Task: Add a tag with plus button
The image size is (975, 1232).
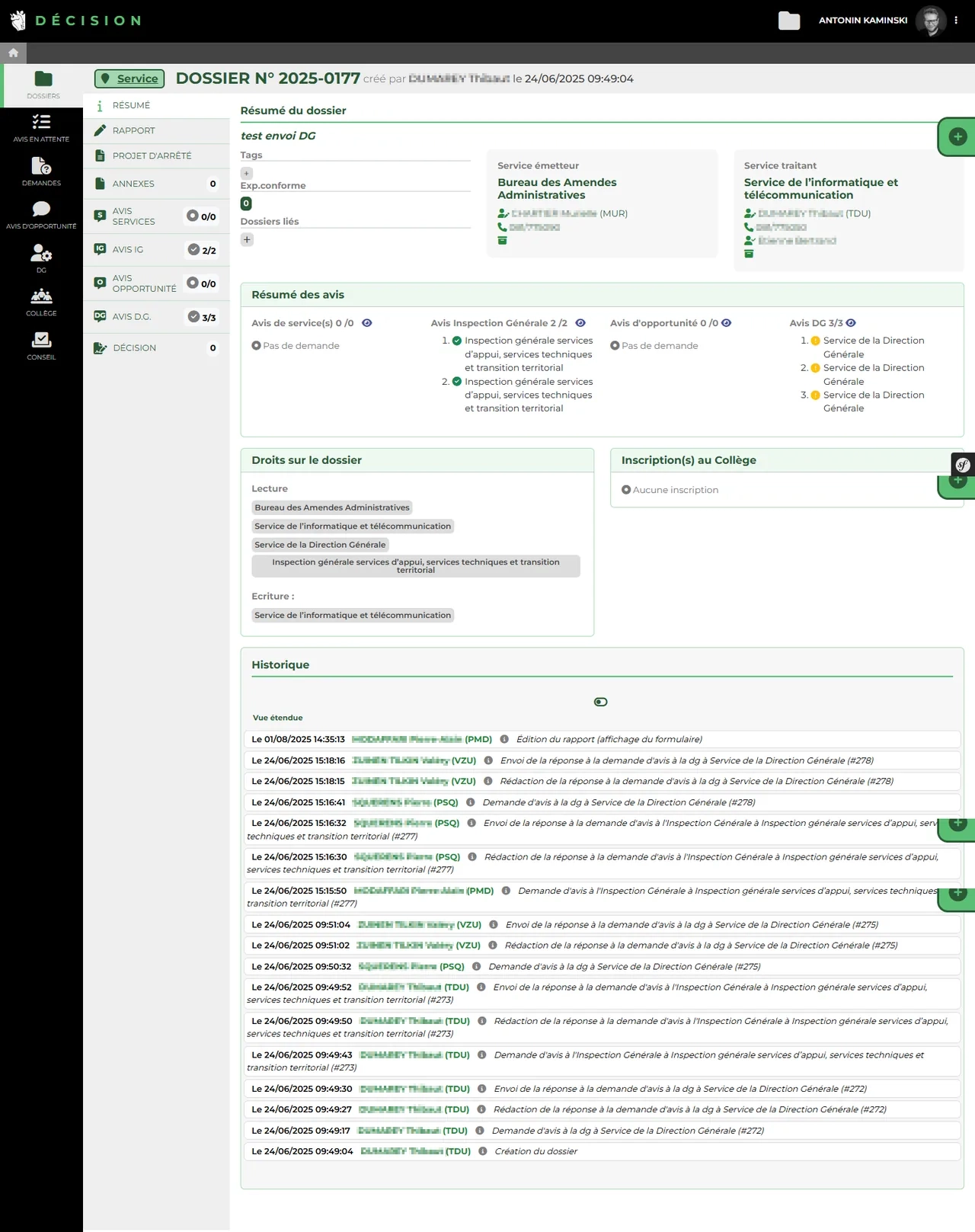Action: pyautogui.click(x=246, y=174)
